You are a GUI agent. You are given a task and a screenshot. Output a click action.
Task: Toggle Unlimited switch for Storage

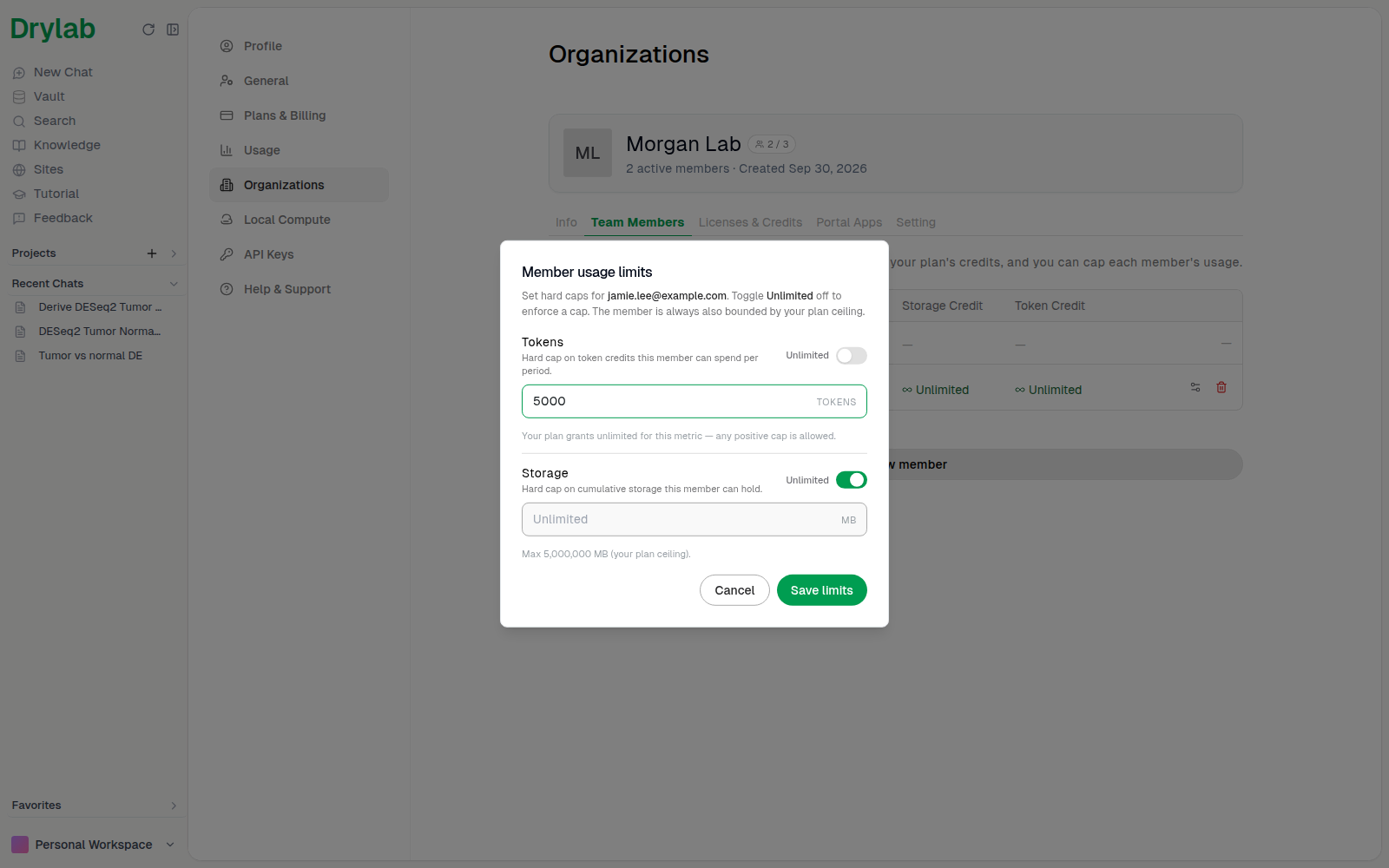coord(852,480)
